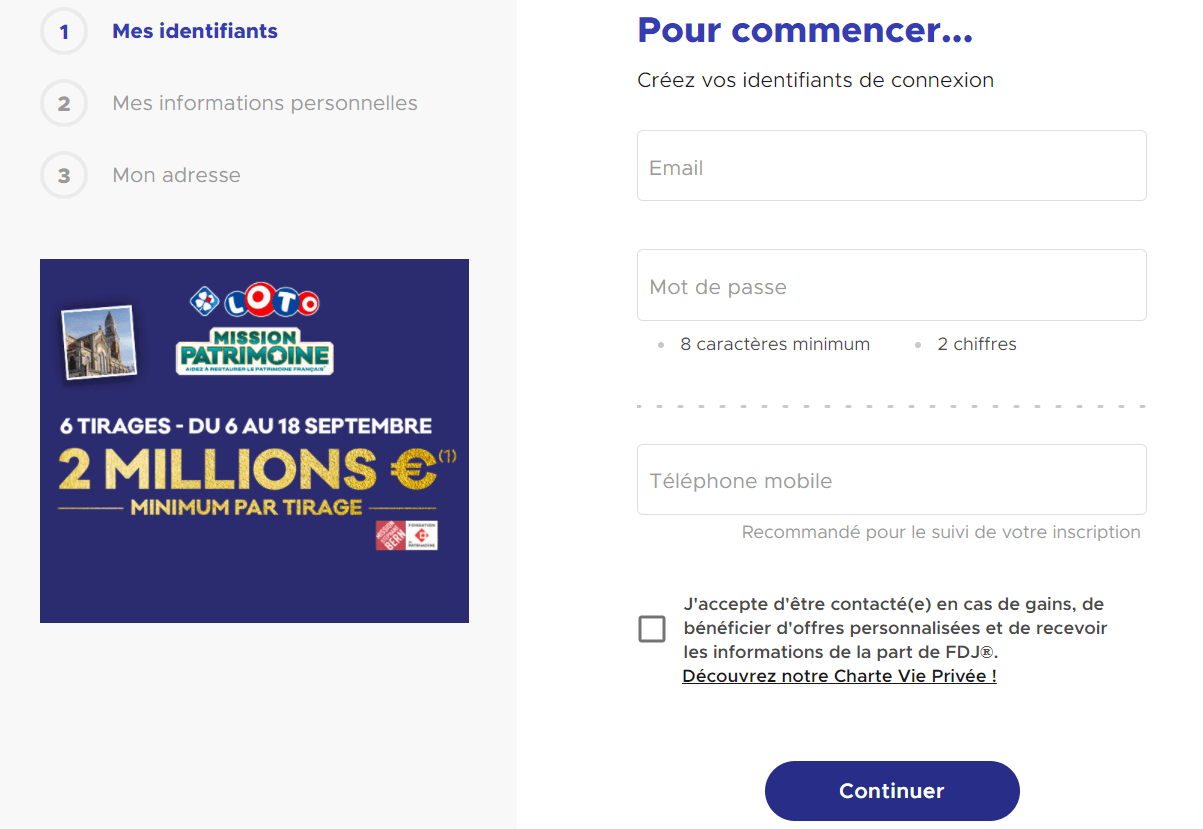
Task: Go to Mes identifiants step
Action: pos(195,31)
